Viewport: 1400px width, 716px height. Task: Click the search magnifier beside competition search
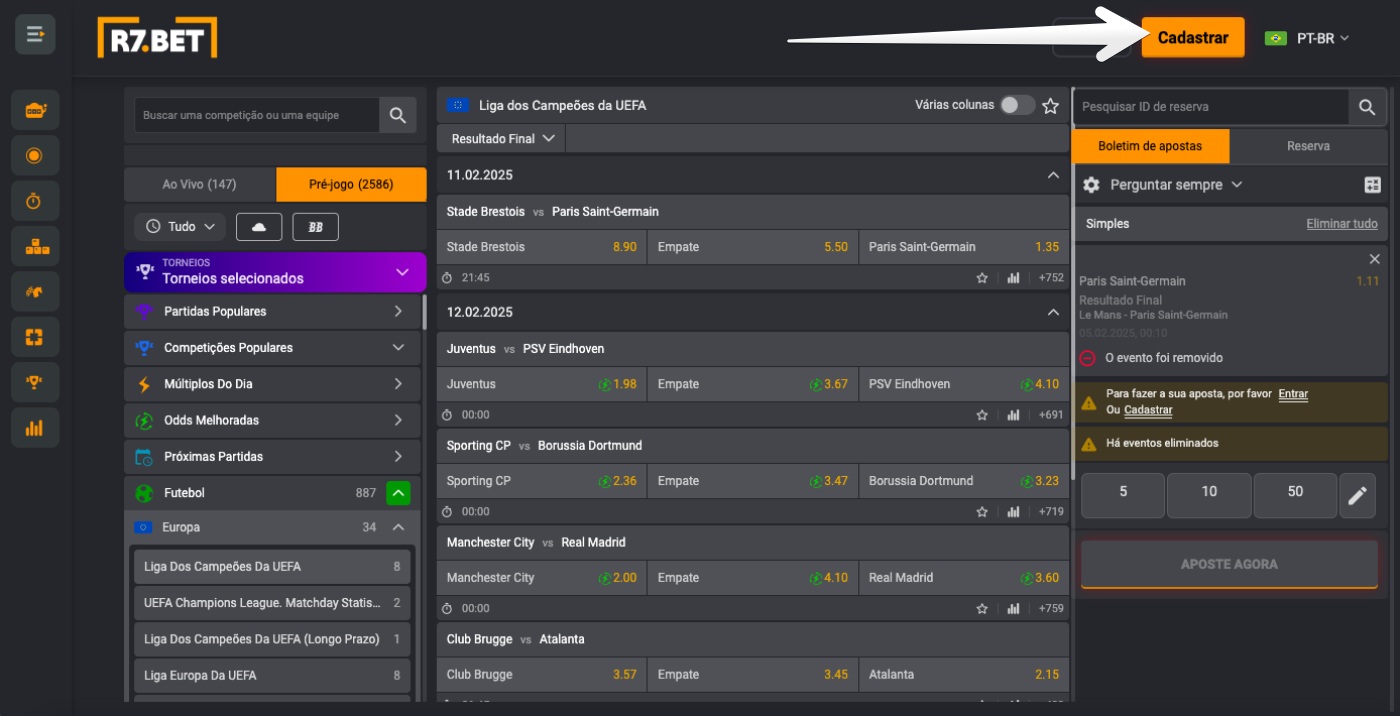click(397, 115)
